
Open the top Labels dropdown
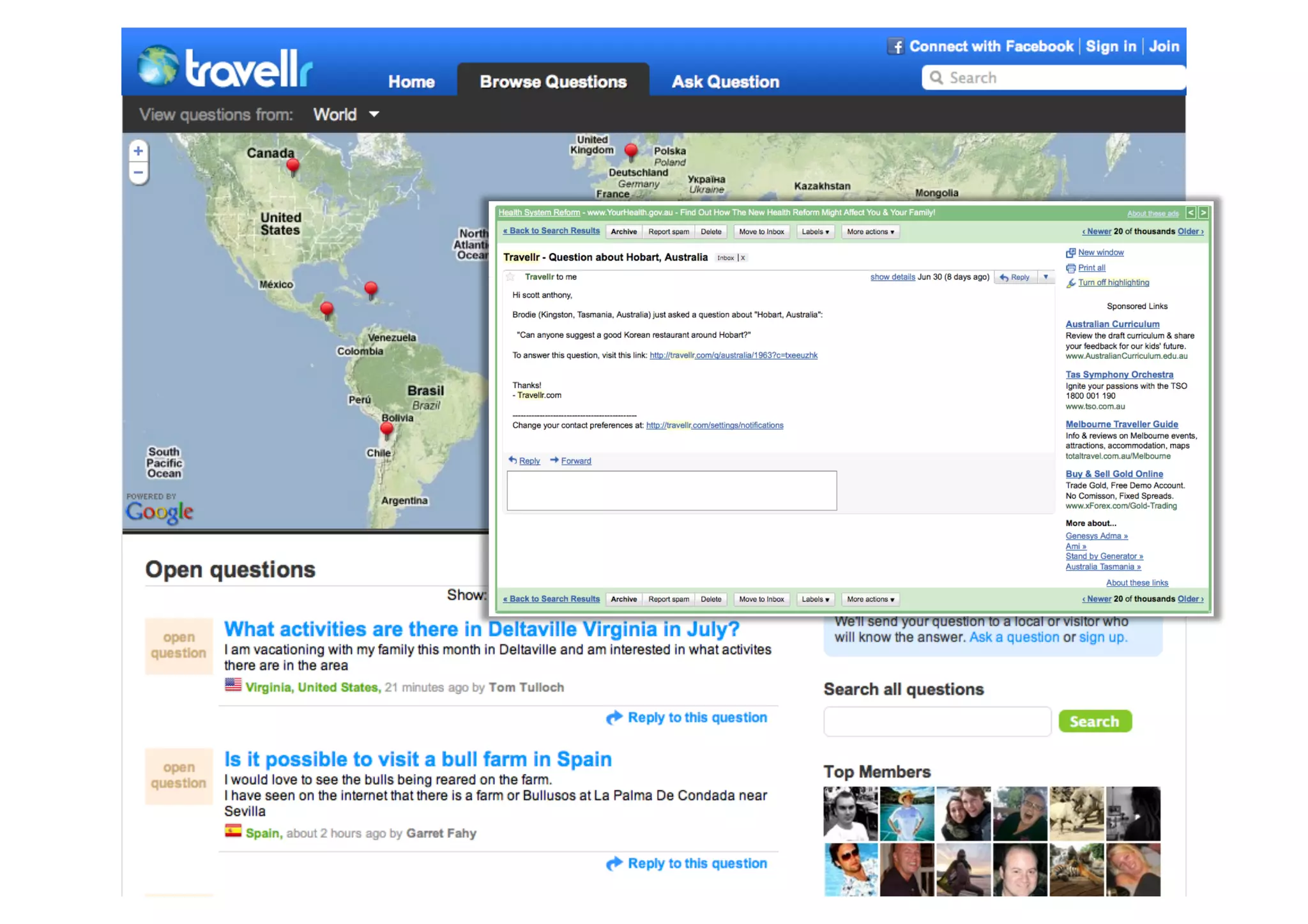click(815, 232)
